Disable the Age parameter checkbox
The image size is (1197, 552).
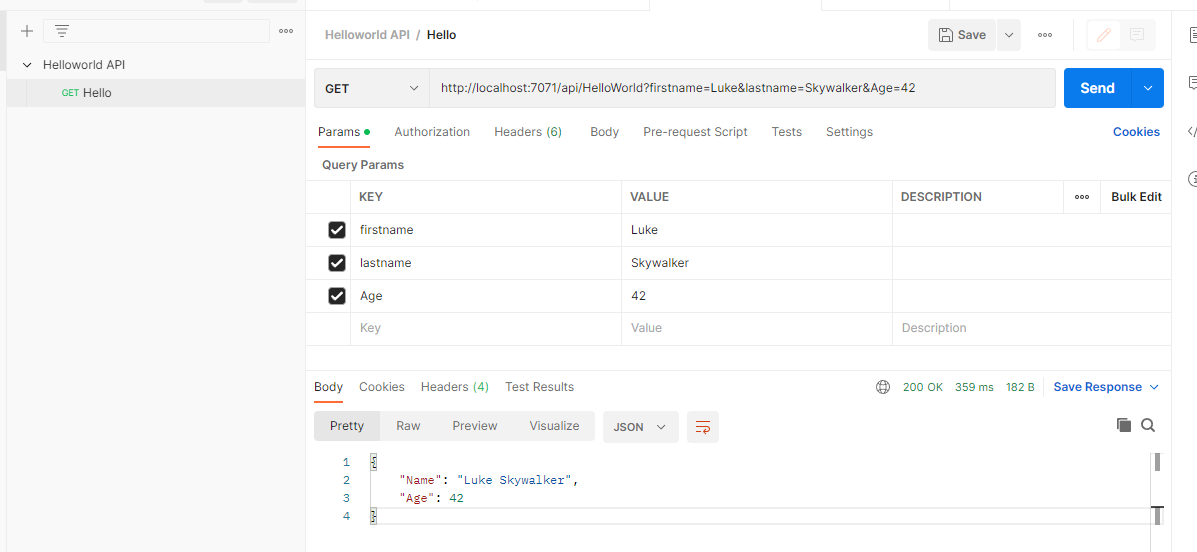tap(337, 296)
